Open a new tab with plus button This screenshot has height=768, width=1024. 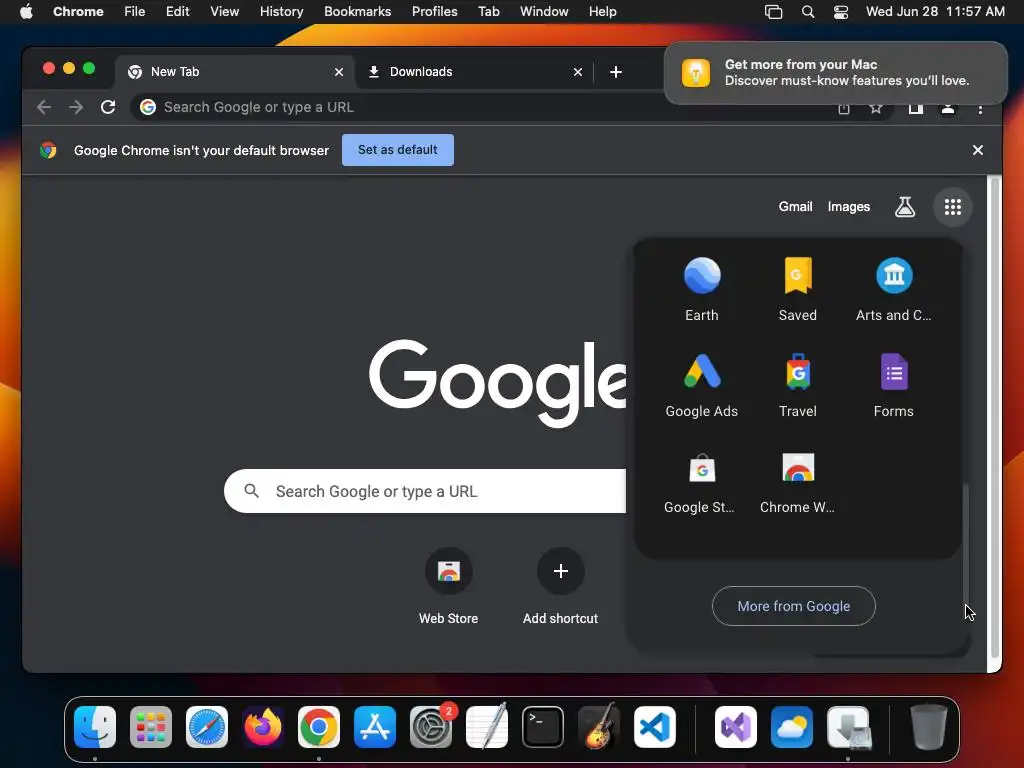tap(615, 72)
